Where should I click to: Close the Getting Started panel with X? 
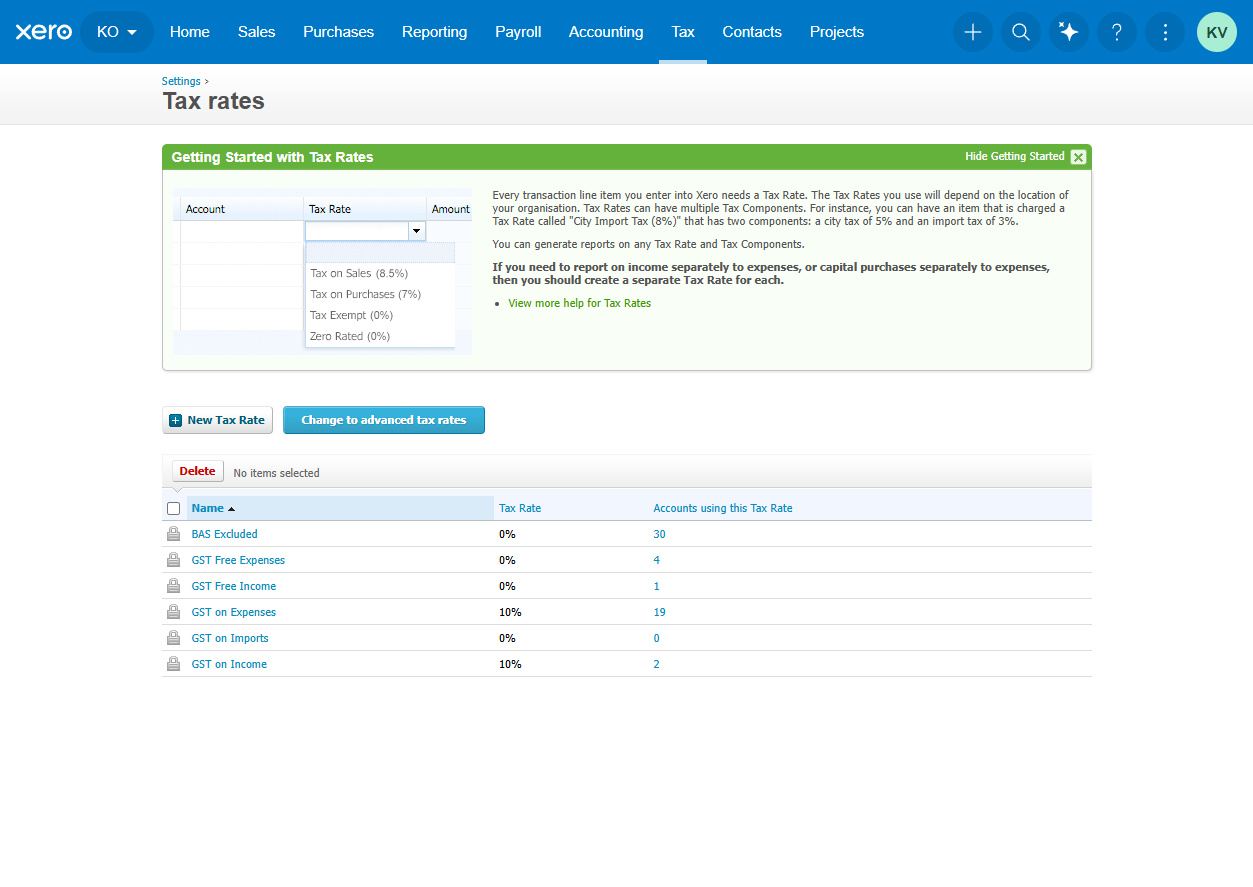pos(1078,157)
